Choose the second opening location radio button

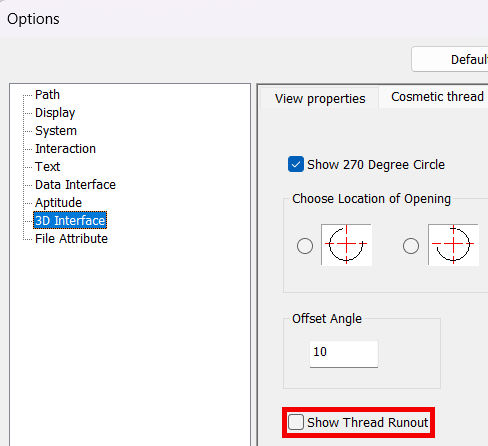(411, 246)
